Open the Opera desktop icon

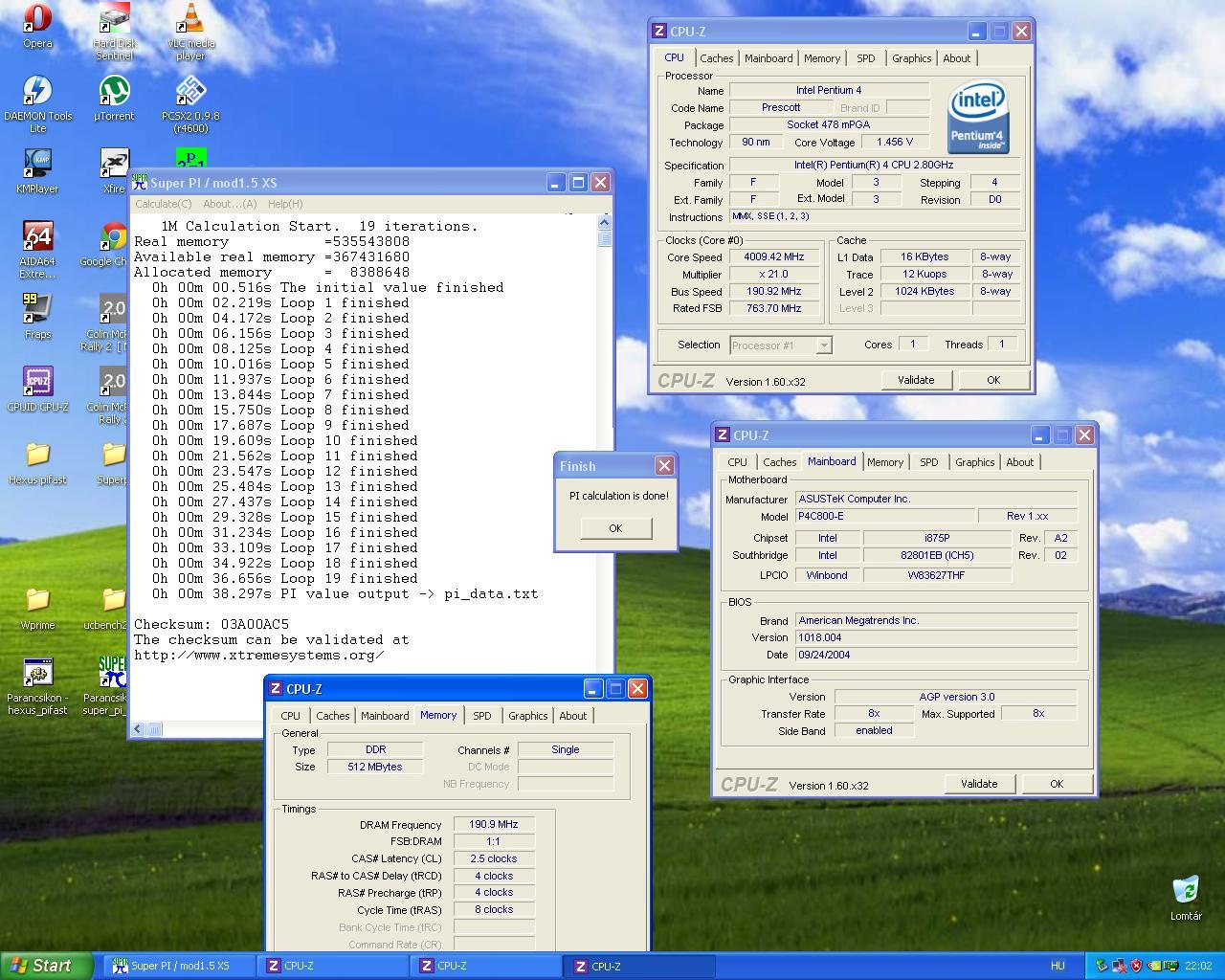click(x=37, y=26)
